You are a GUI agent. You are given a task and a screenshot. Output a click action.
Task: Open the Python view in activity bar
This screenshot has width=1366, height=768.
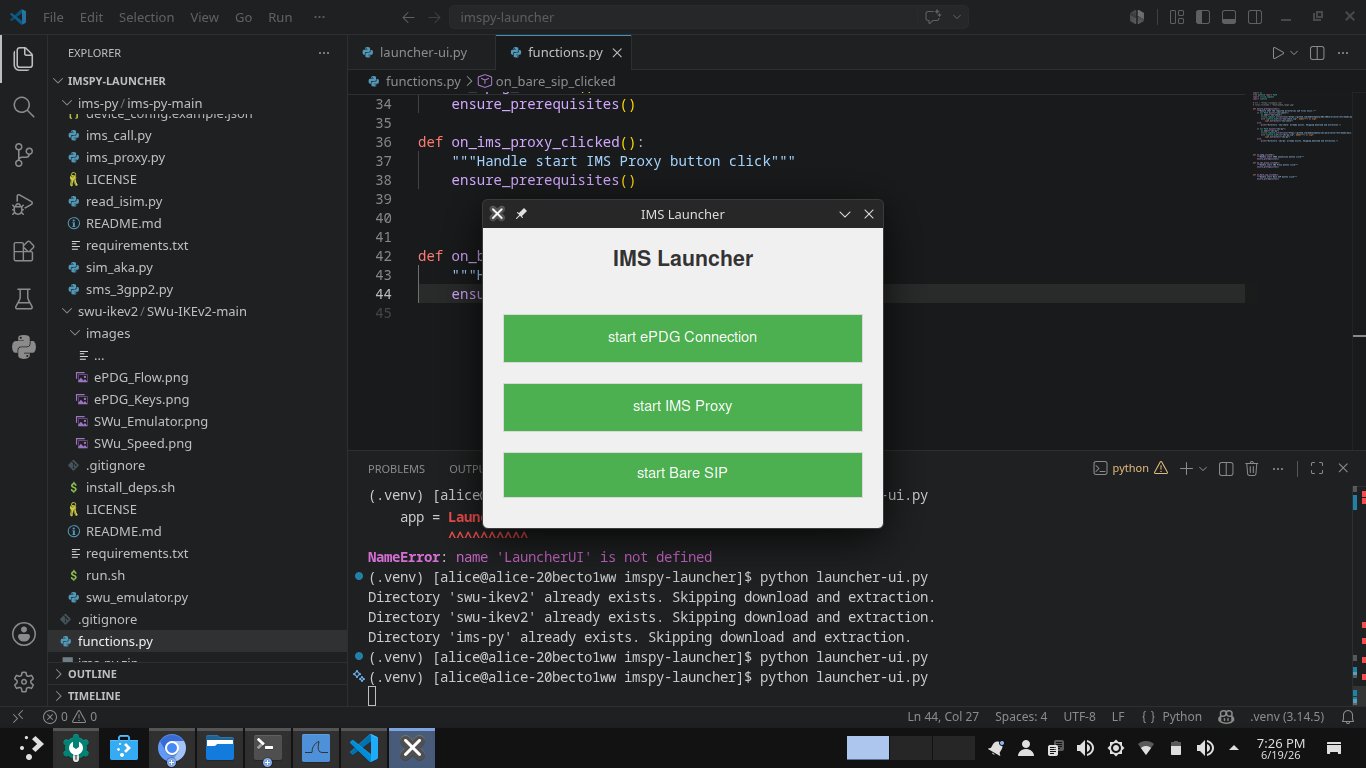pos(24,347)
